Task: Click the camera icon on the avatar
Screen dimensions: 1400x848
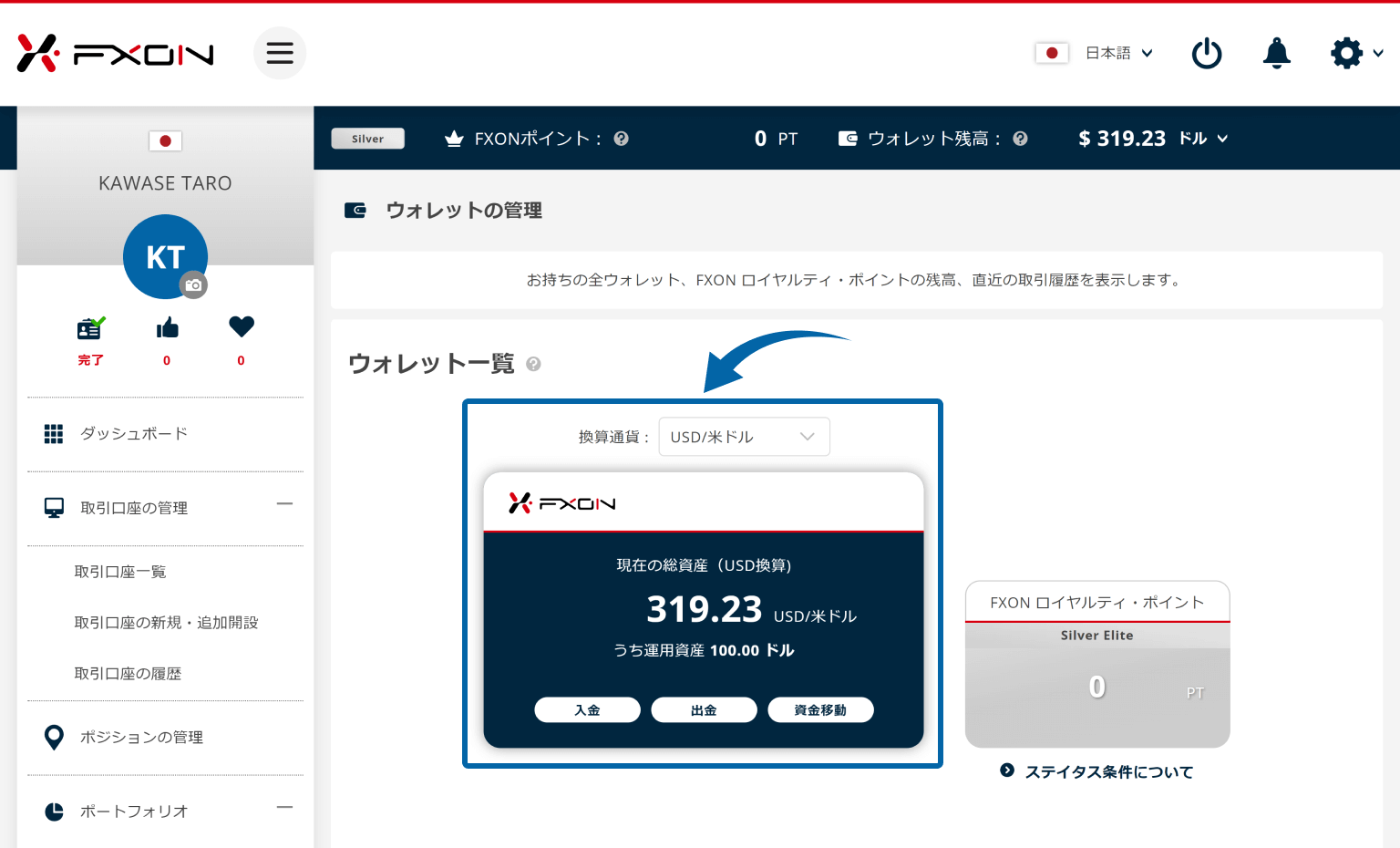Action: tap(193, 285)
